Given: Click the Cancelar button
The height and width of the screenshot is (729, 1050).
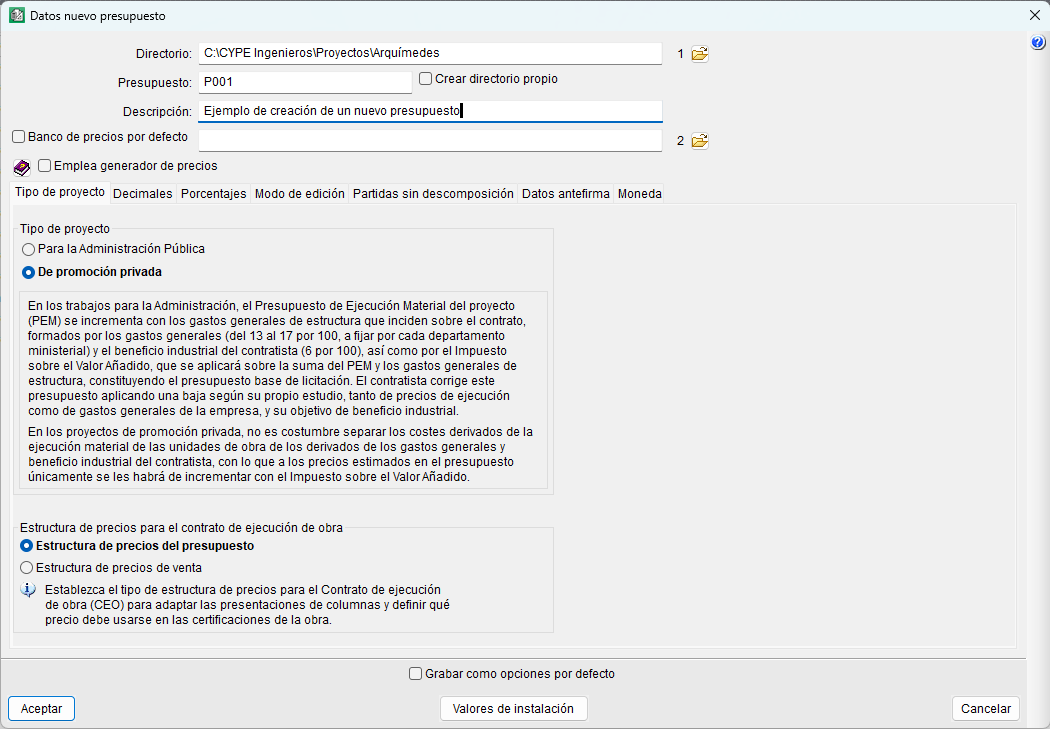Looking at the screenshot, I should point(986,708).
